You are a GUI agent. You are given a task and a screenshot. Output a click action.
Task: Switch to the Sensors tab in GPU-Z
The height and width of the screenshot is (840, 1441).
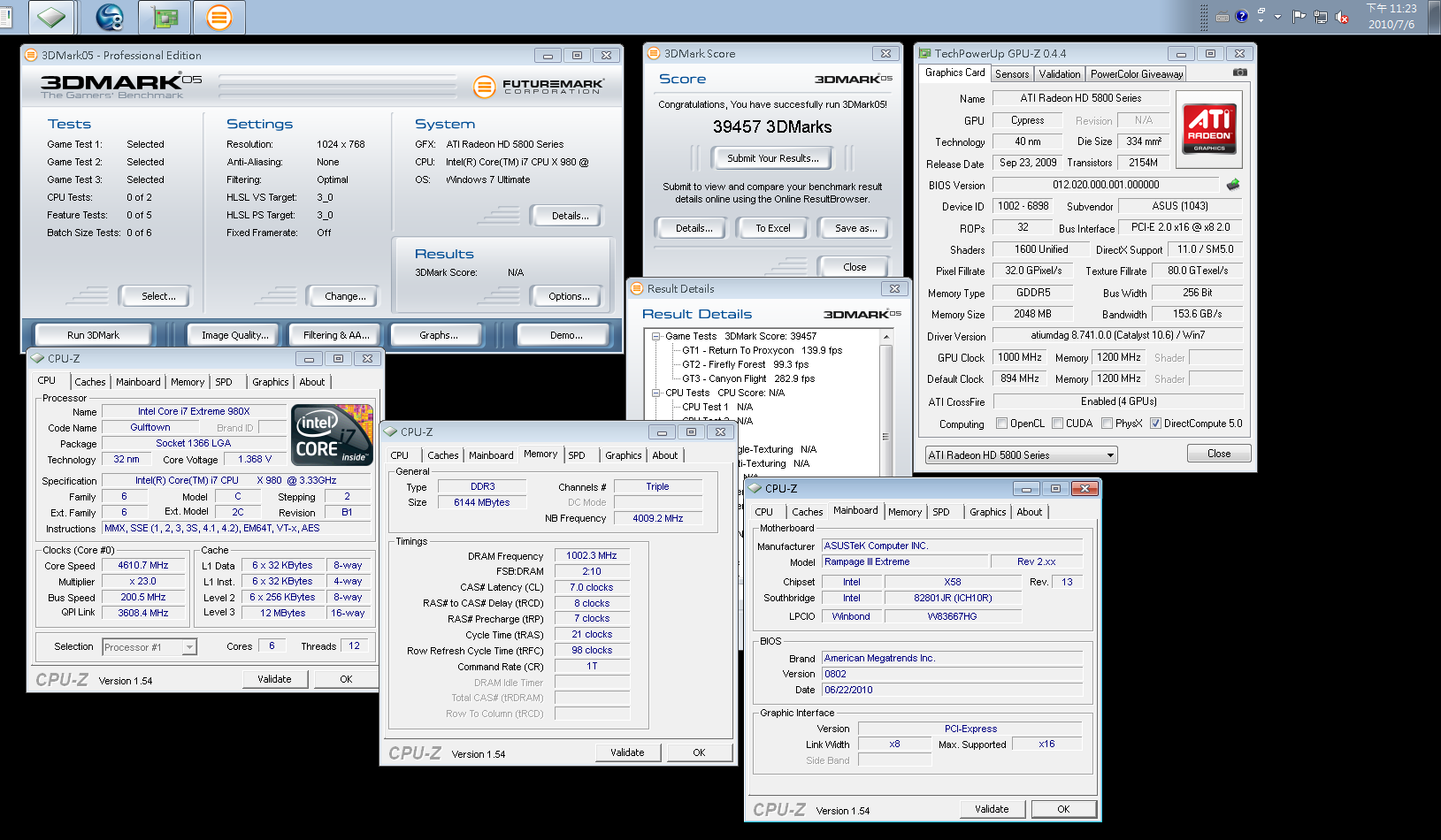(1012, 74)
